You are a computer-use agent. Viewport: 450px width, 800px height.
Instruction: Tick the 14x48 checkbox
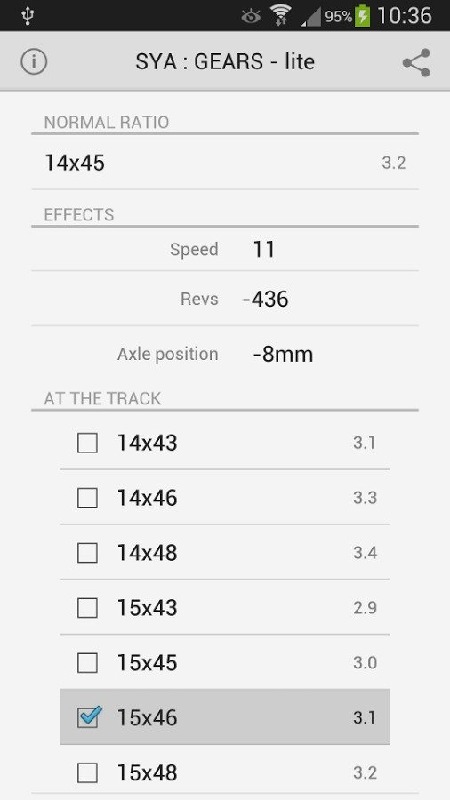[87, 553]
